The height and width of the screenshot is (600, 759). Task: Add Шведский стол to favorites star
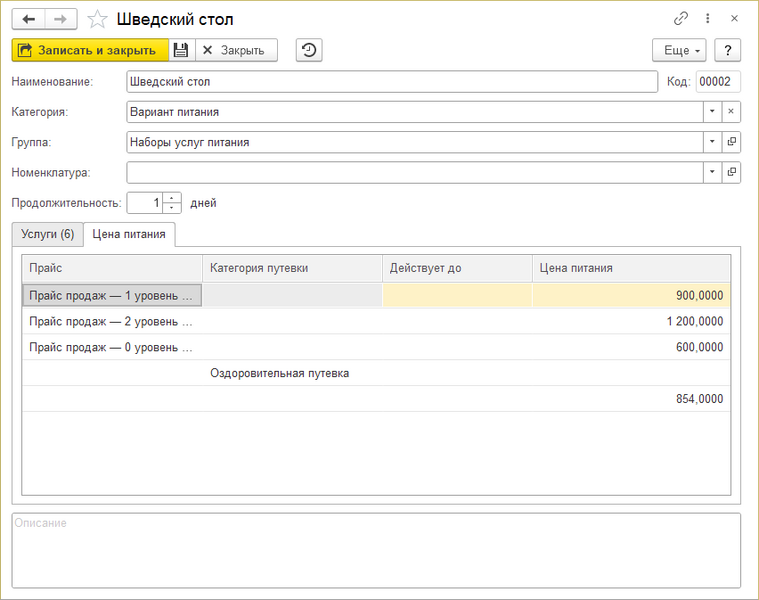(97, 19)
